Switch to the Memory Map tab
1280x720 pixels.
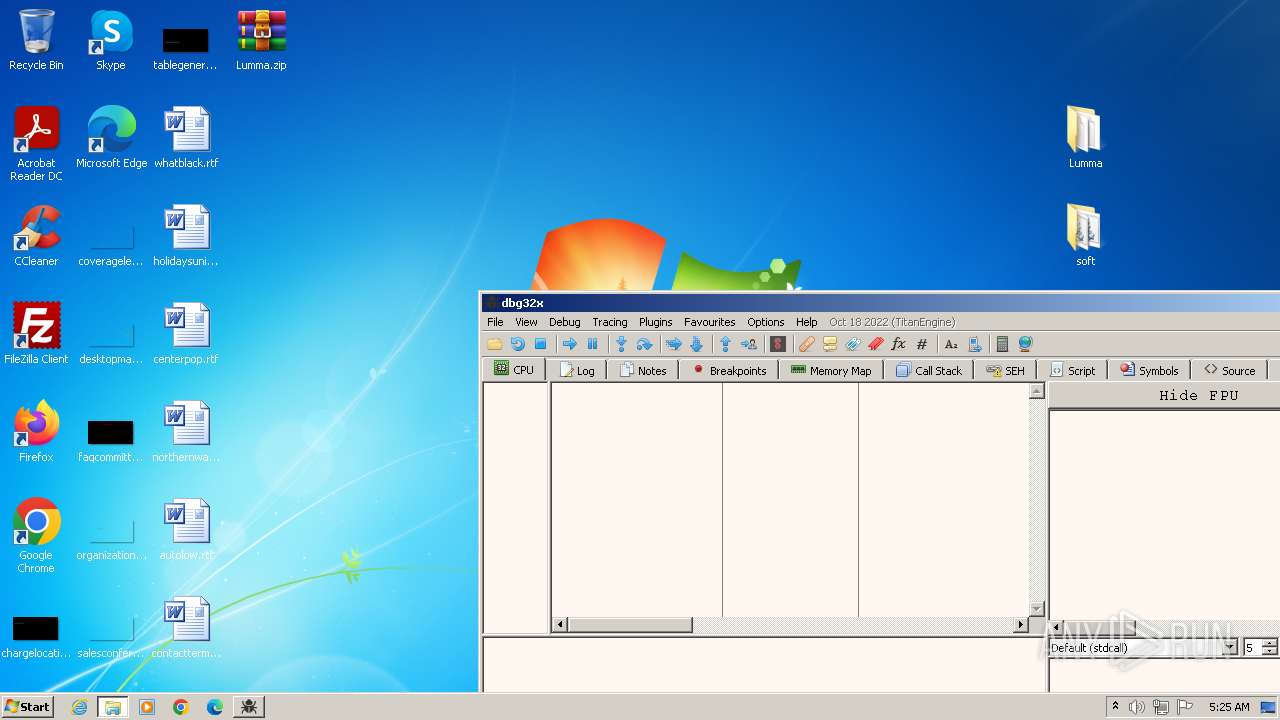(831, 370)
